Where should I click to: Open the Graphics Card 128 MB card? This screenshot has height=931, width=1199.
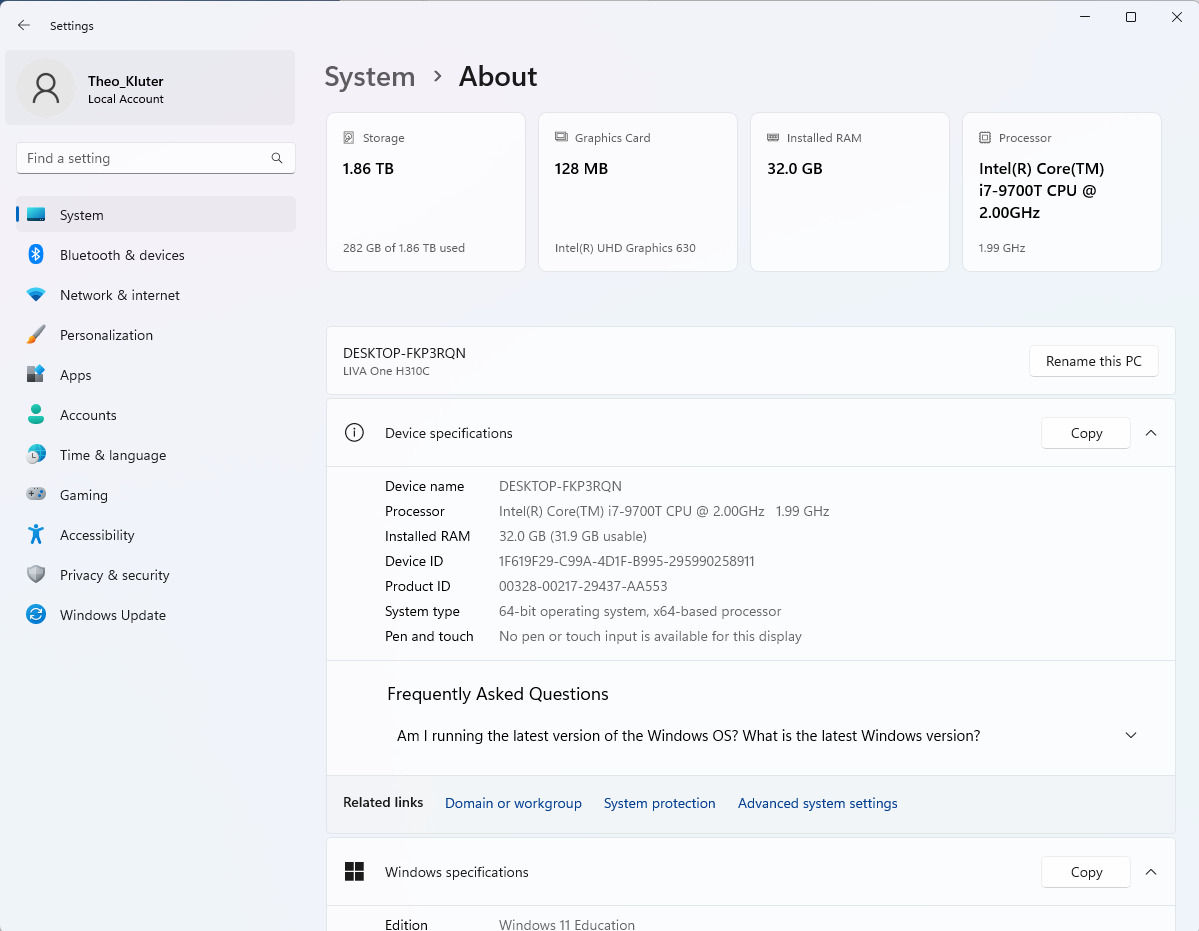click(x=638, y=192)
